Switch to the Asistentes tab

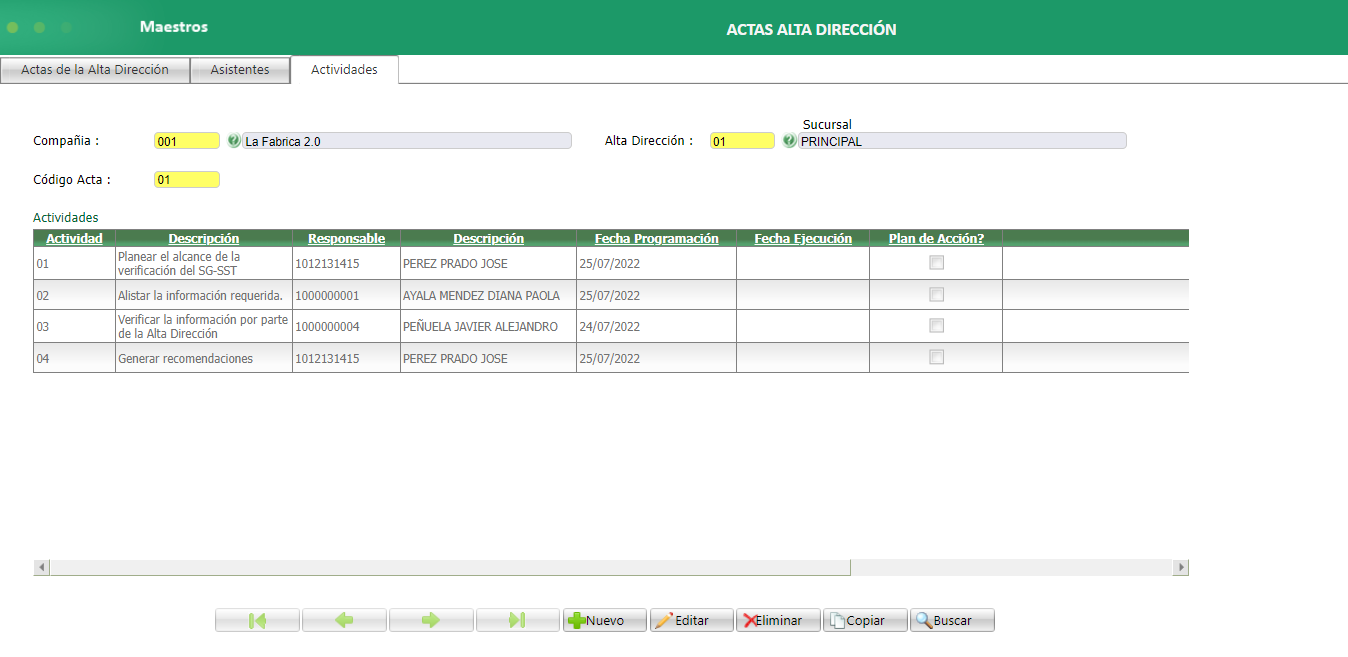point(240,70)
